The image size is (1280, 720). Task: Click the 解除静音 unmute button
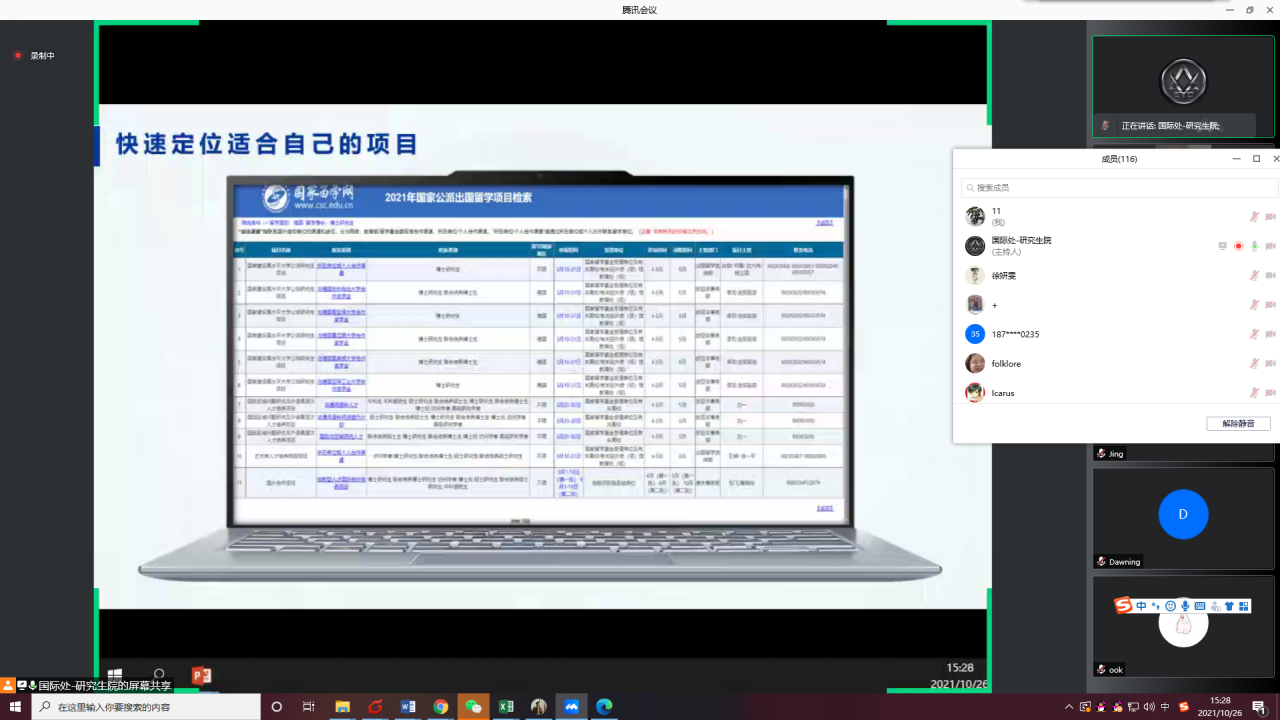pos(1238,424)
